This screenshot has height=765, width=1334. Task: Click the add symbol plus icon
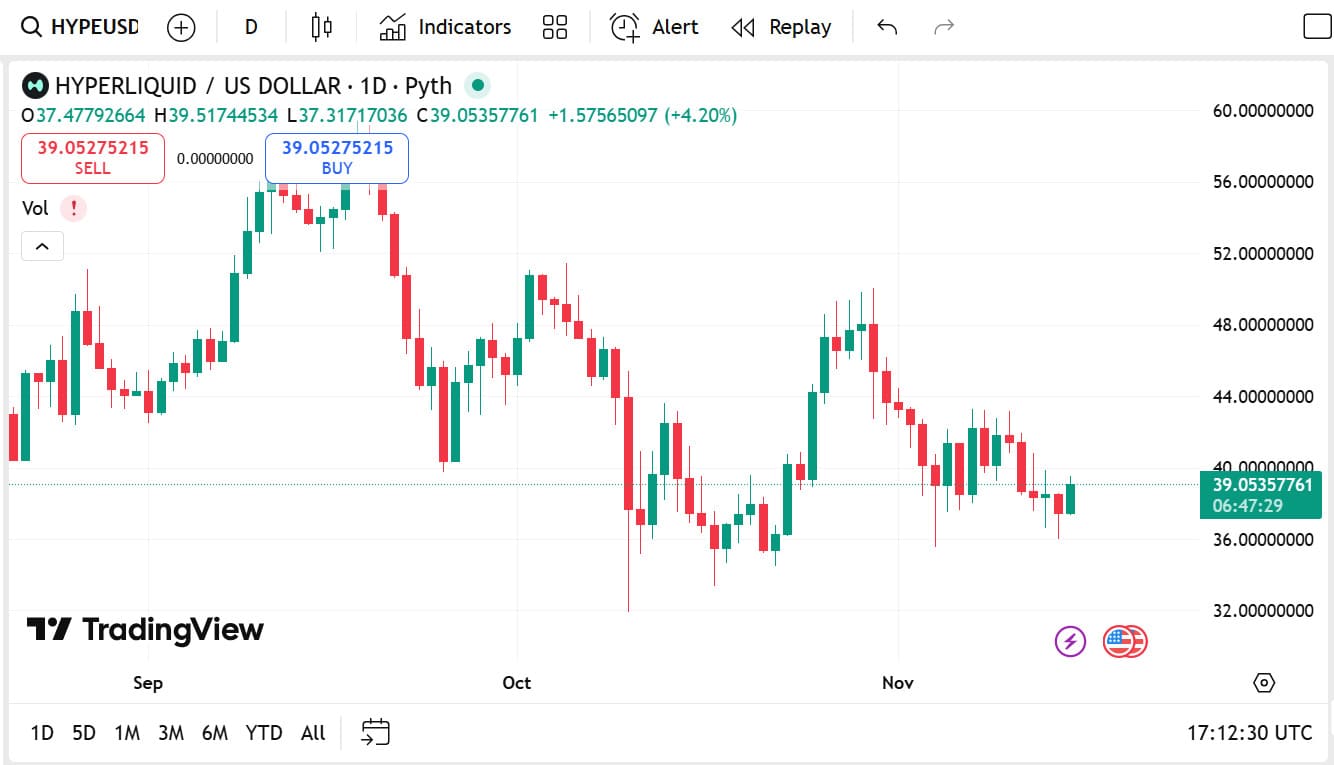[181, 27]
